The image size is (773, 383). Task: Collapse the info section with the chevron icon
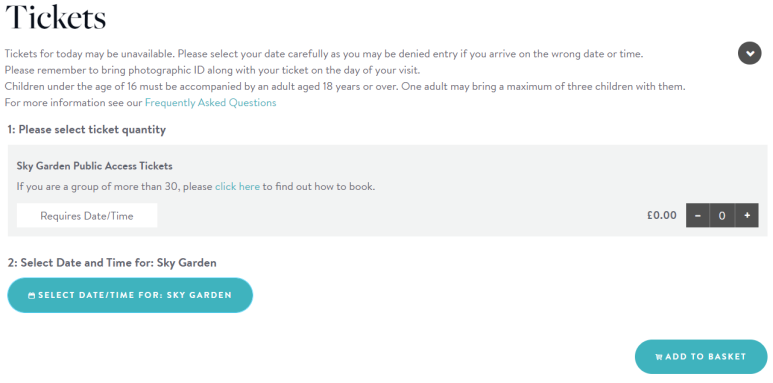(x=749, y=53)
